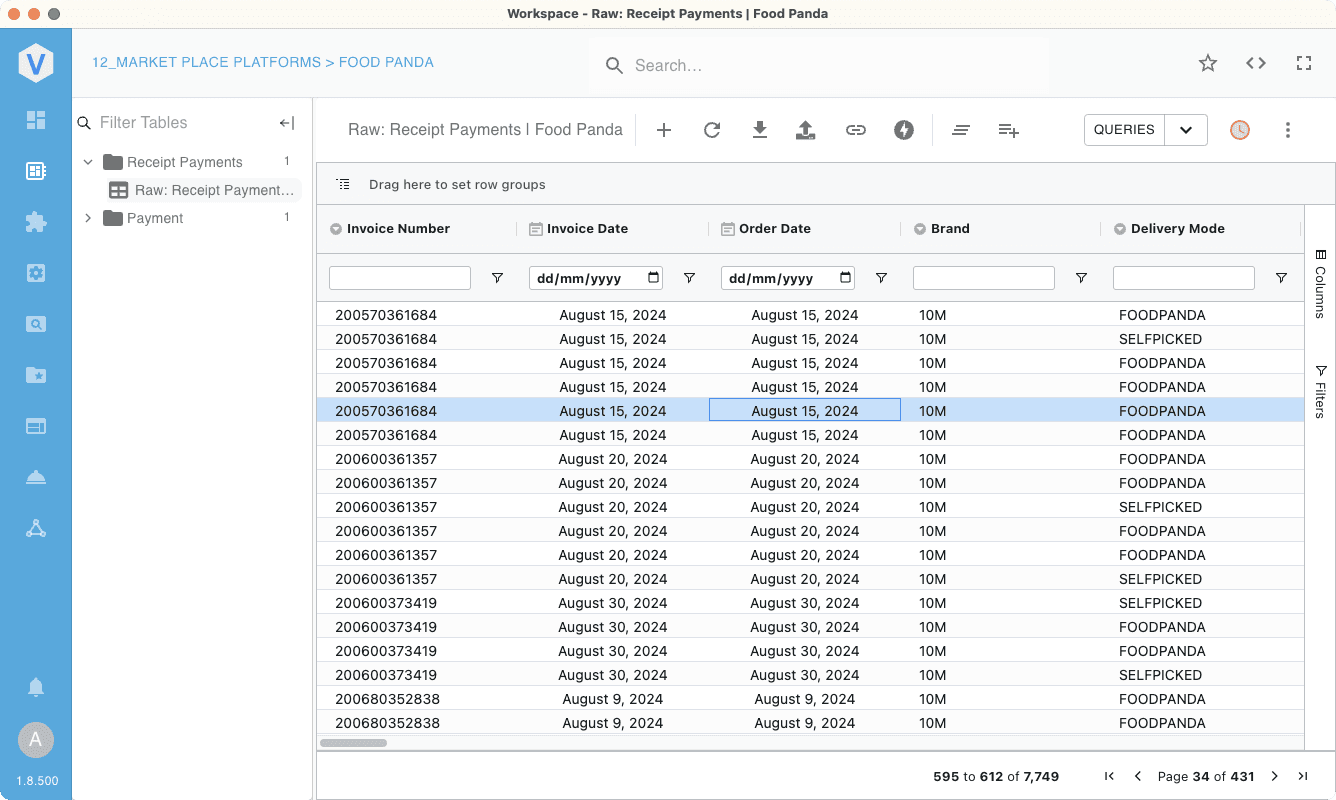
Task: Click the row groups drop area icon
Action: coord(343,185)
